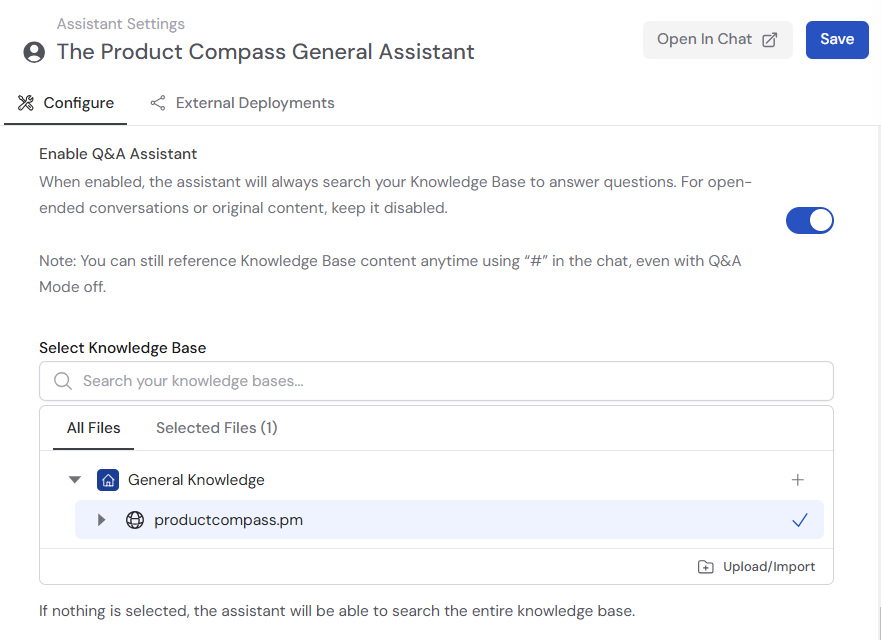Click the globe icon beside productcompass.pm
881x640 pixels.
point(135,520)
